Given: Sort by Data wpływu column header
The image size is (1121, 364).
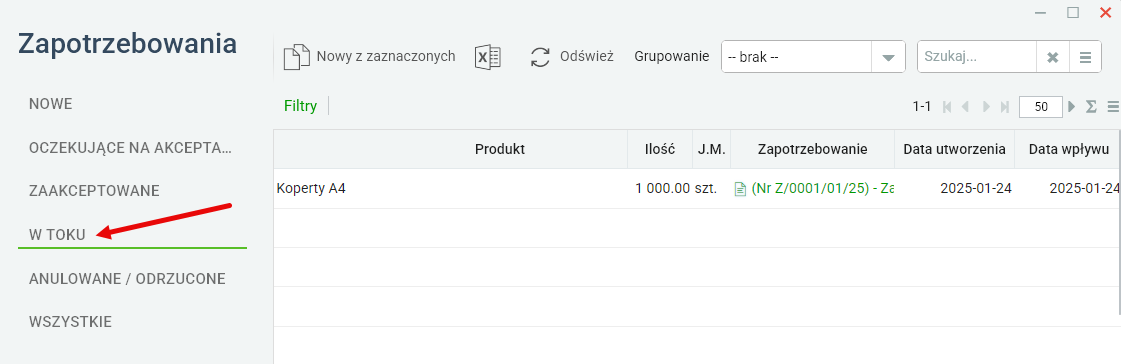Looking at the screenshot, I should [1068, 149].
